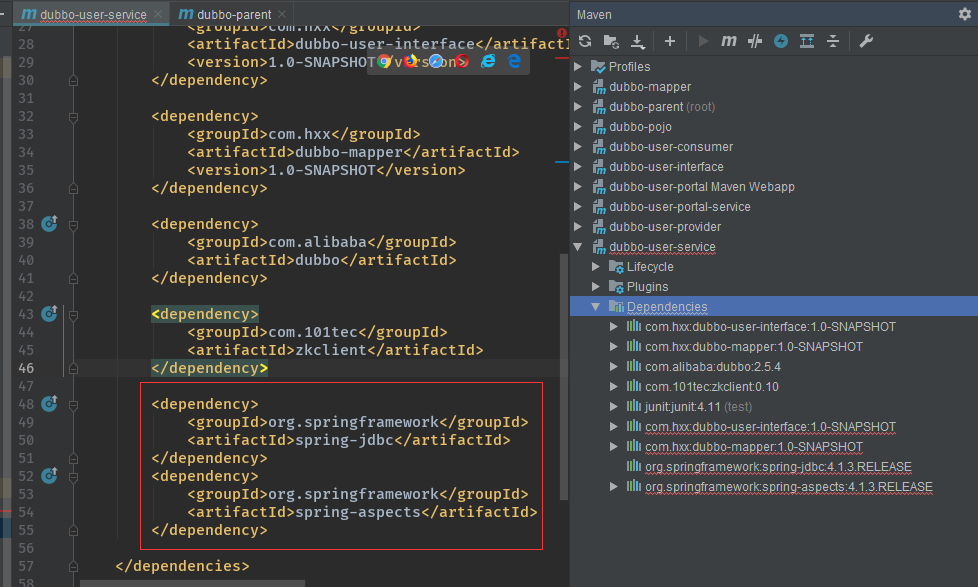Viewport: 978px width, 587px height.
Task: Toggle Offline Mode in Maven toolbar
Action: click(755, 41)
